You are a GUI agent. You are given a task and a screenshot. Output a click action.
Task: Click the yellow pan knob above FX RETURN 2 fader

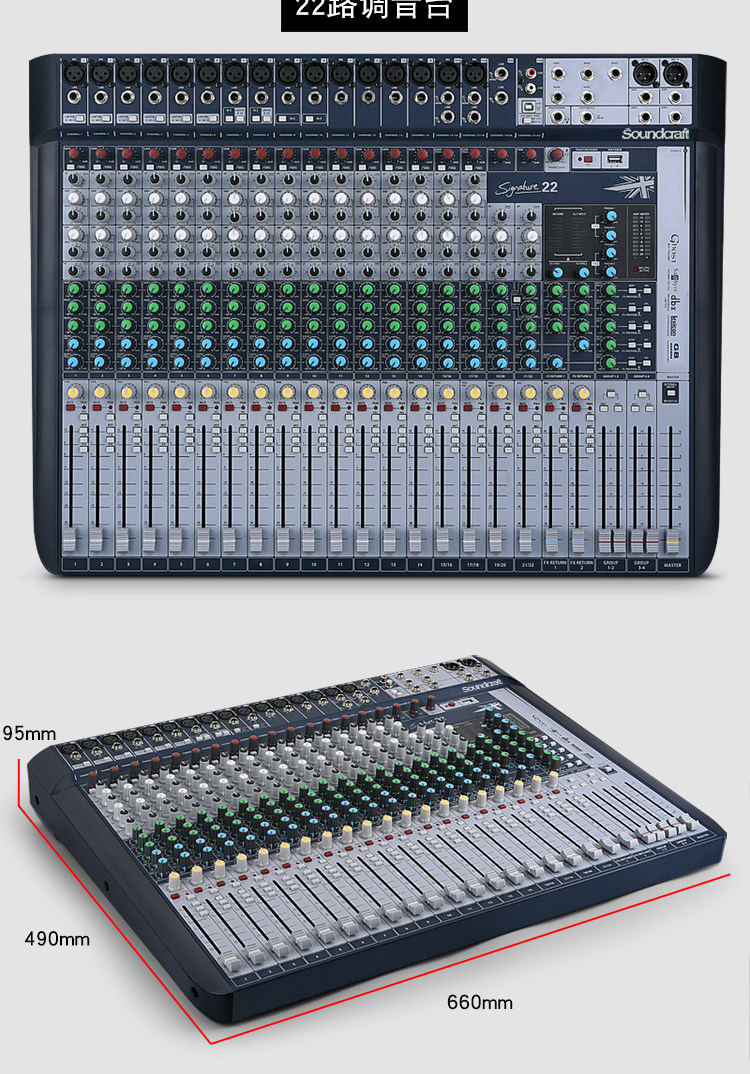point(583,392)
